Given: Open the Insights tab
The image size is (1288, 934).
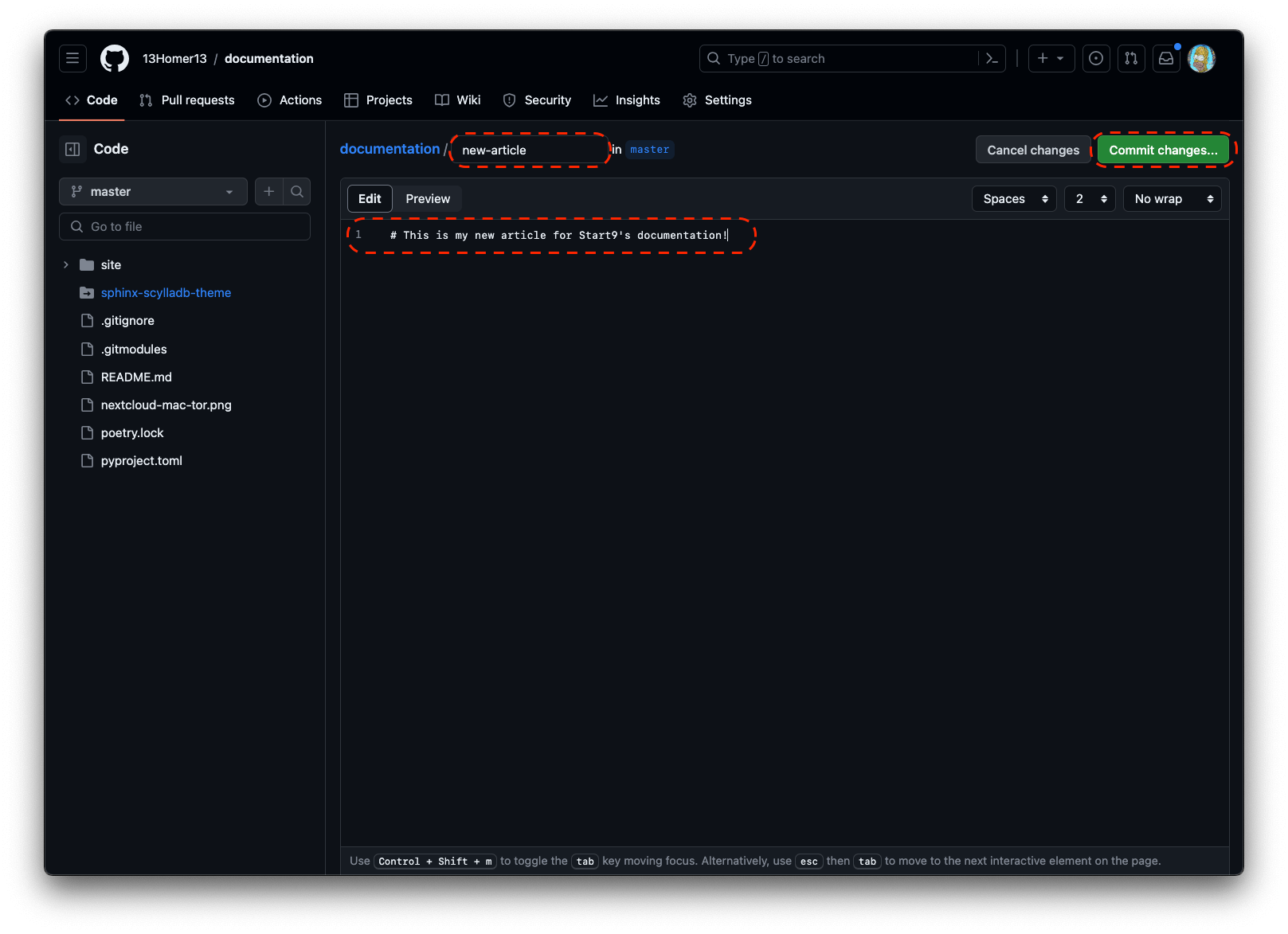Looking at the screenshot, I should pyautogui.click(x=627, y=100).
